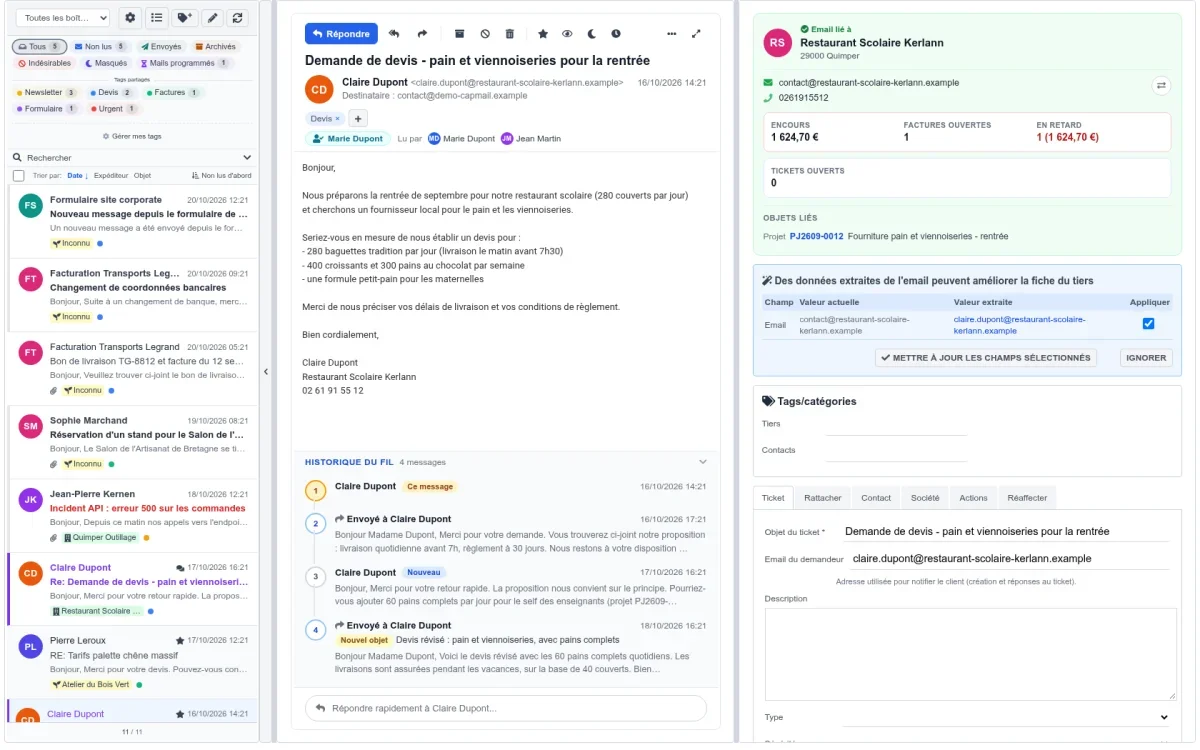The height and width of the screenshot is (750, 1200).
Task: Filter by Mails programmés
Action: tap(184, 63)
